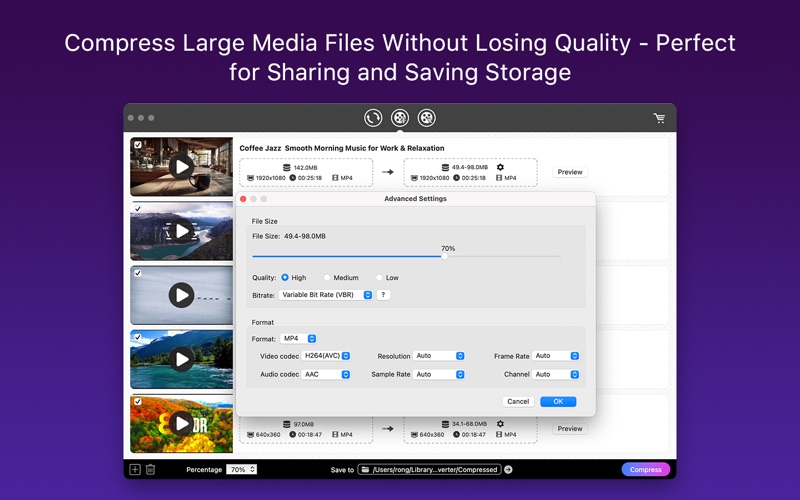The image size is (800, 500).
Task: Select High quality radio button
Action: click(285, 277)
